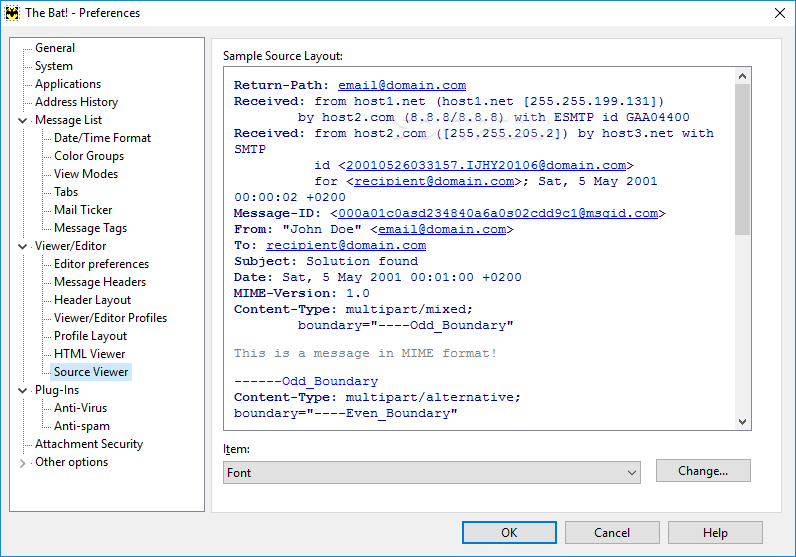Viewport: 796px width, 557px height.
Task: Select the Viewer/Editor category
Action: (x=71, y=246)
